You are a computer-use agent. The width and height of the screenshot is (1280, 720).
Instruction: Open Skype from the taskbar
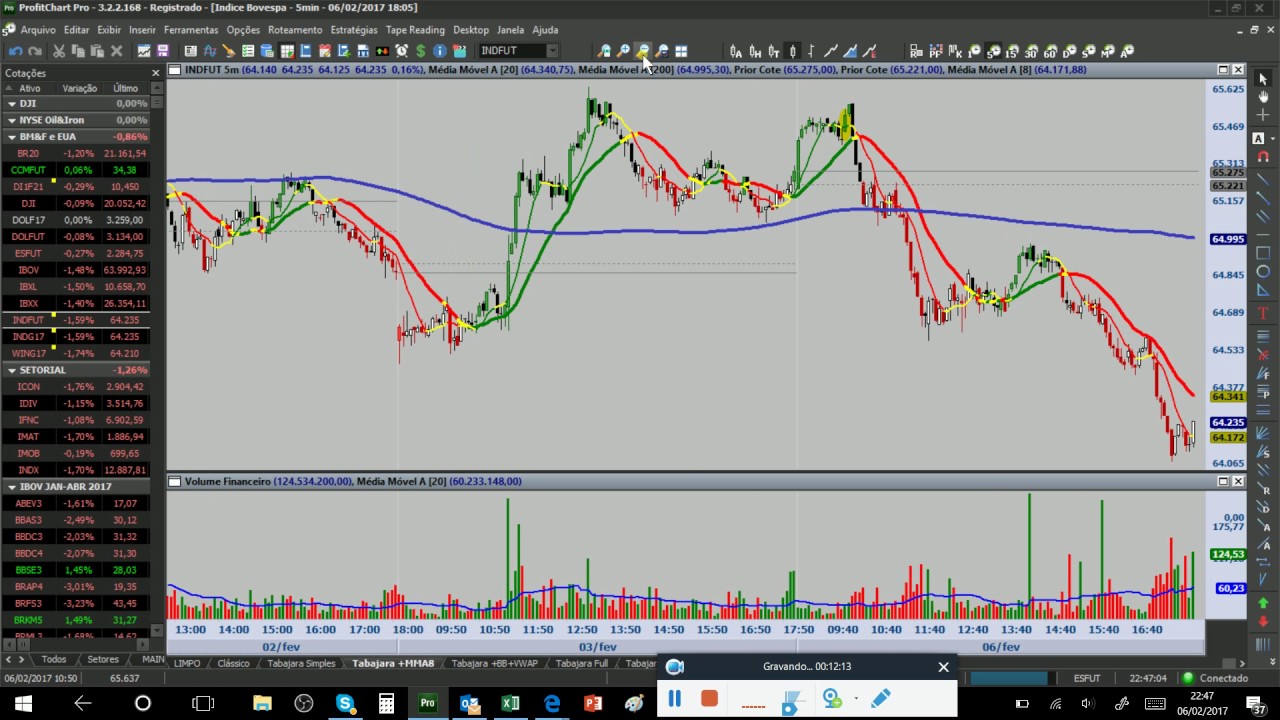(345, 703)
